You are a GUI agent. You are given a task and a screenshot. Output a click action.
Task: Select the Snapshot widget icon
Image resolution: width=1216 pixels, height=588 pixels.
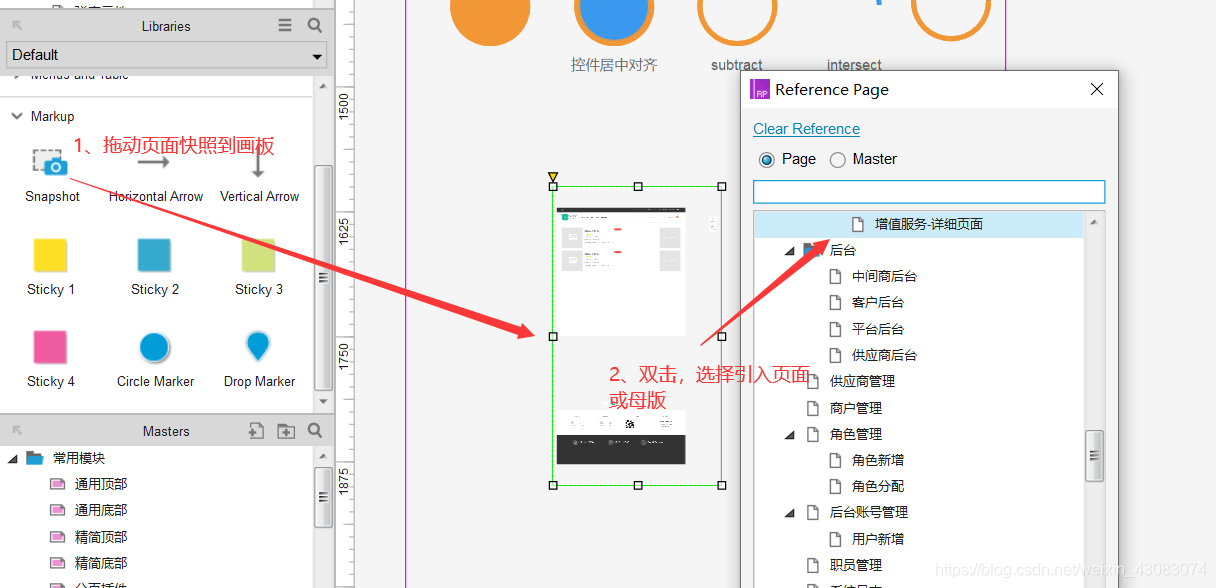click(x=49, y=162)
